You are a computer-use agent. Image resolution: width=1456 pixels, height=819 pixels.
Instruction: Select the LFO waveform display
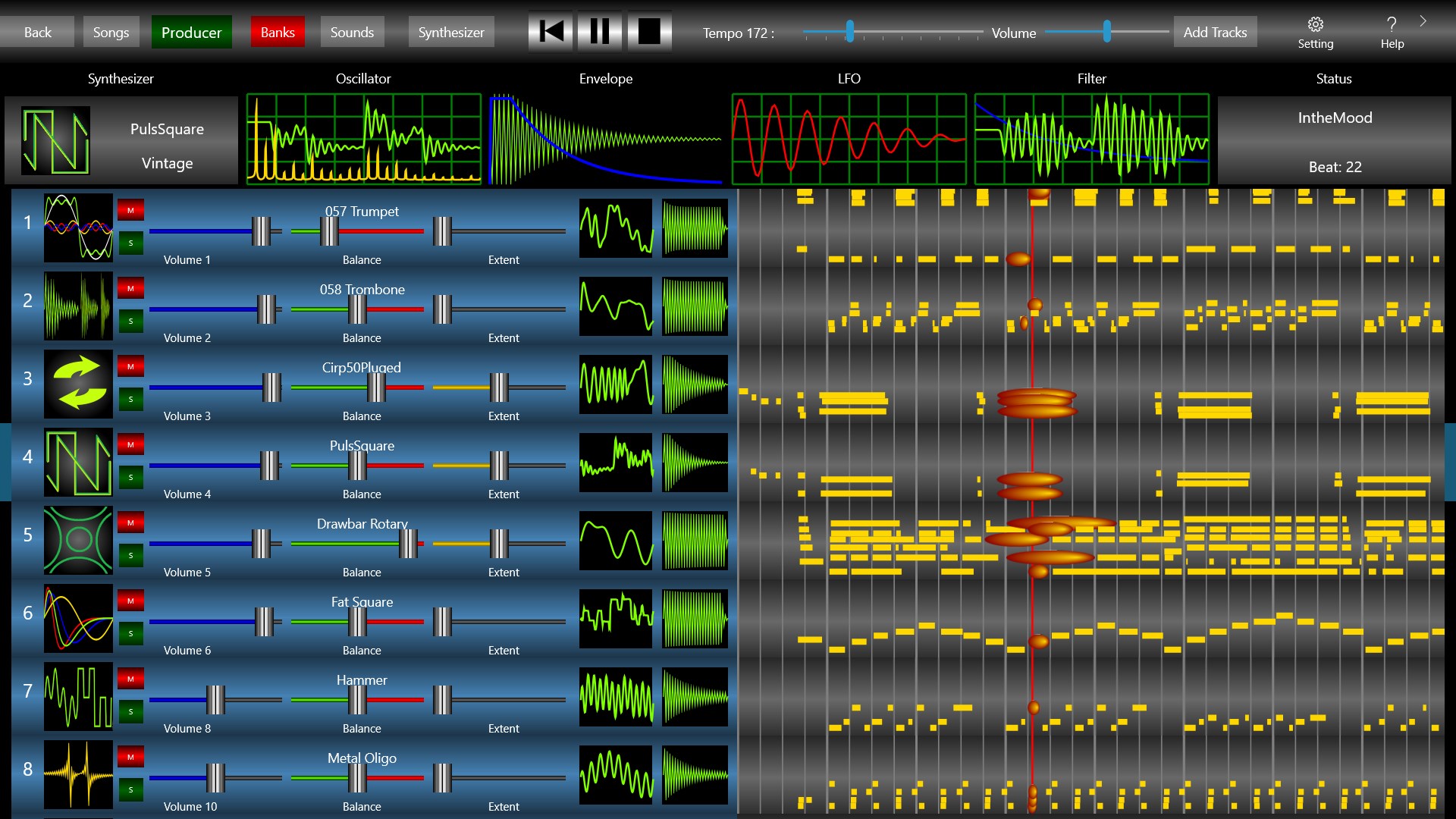[x=849, y=140]
